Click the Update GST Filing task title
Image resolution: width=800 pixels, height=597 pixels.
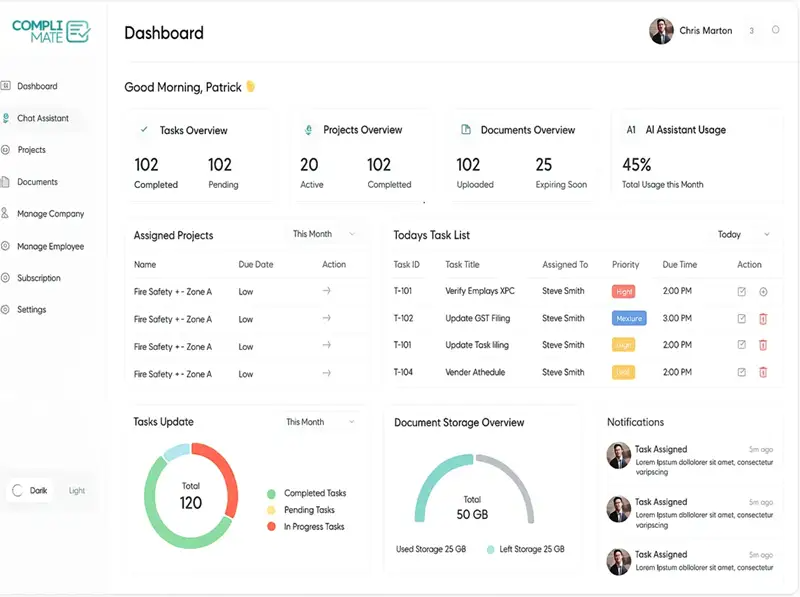click(478, 318)
